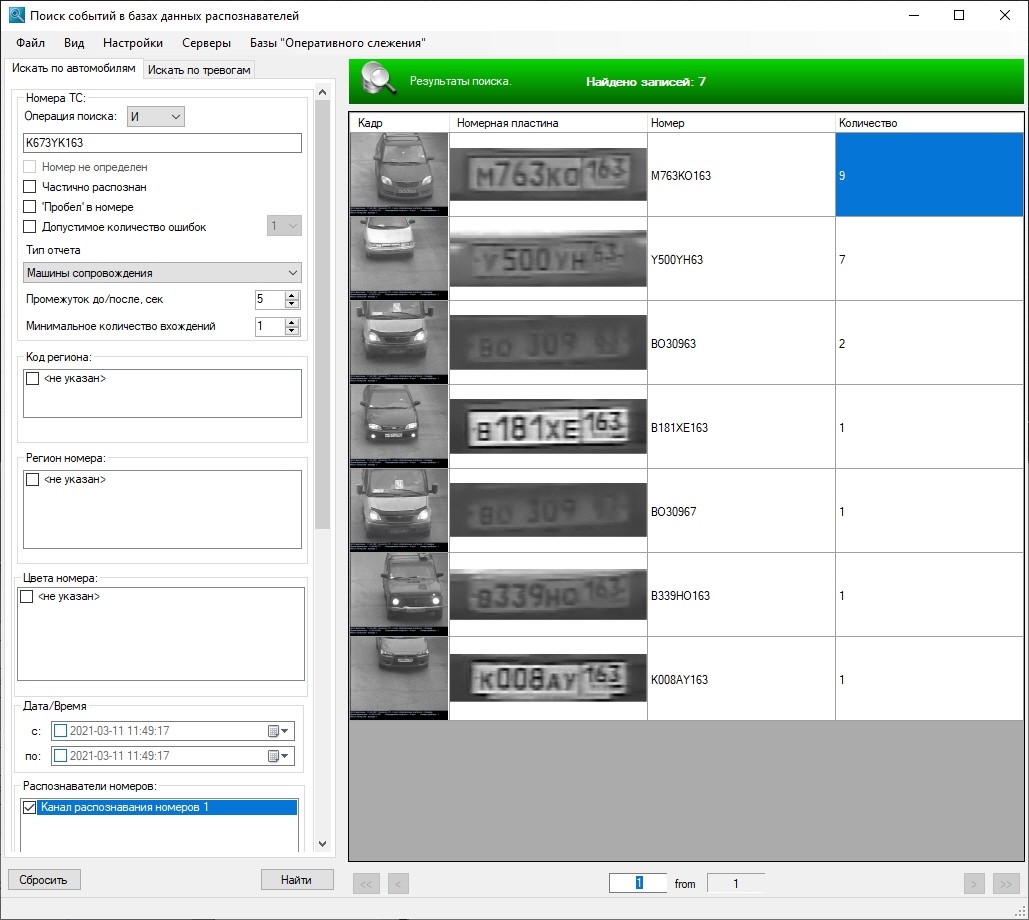Viewport: 1029px width, 920px height.
Task: Uncheck 'Канал распознавания номеров 1'
Action: coord(30,807)
